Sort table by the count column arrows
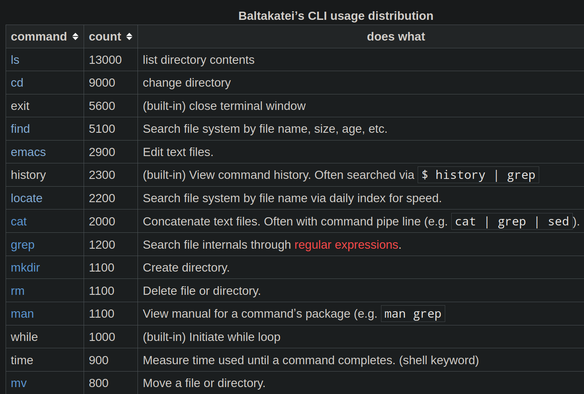The height and width of the screenshot is (394, 584). pos(129,36)
